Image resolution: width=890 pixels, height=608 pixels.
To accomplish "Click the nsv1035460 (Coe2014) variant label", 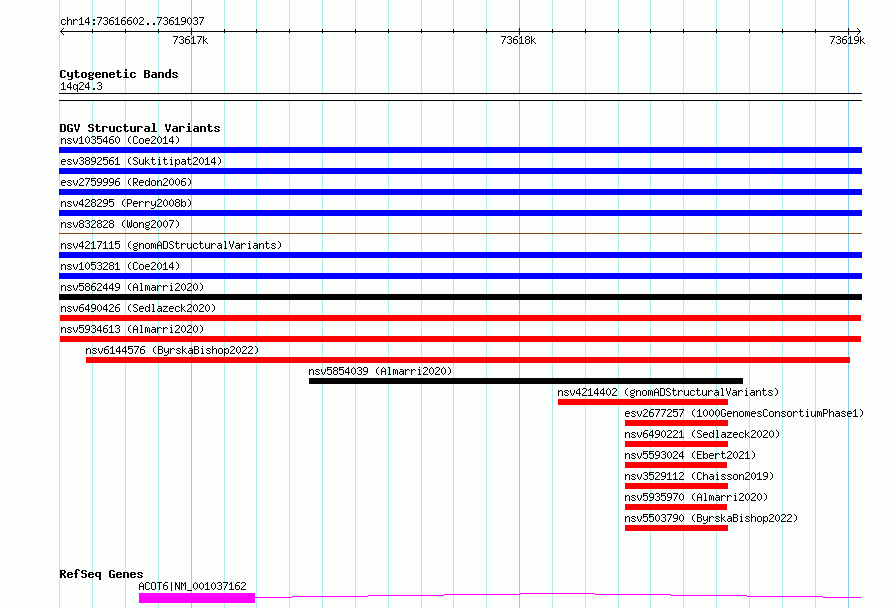I will click(120, 140).
